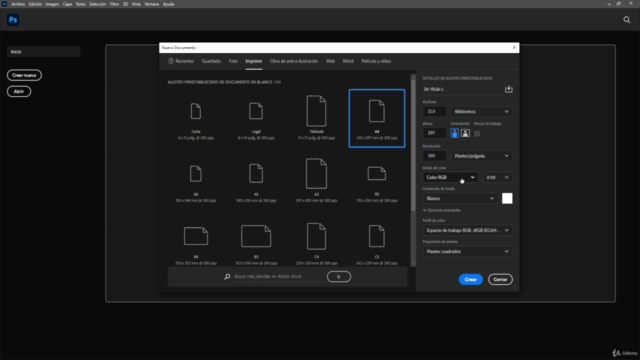Set landscape orientation

pos(465,133)
